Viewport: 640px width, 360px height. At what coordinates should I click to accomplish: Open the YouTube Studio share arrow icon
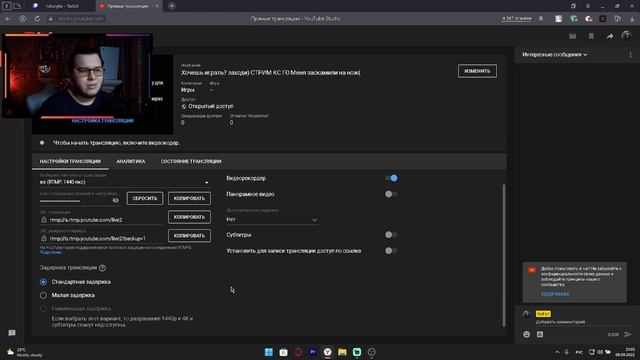pyautogui.click(x=609, y=36)
